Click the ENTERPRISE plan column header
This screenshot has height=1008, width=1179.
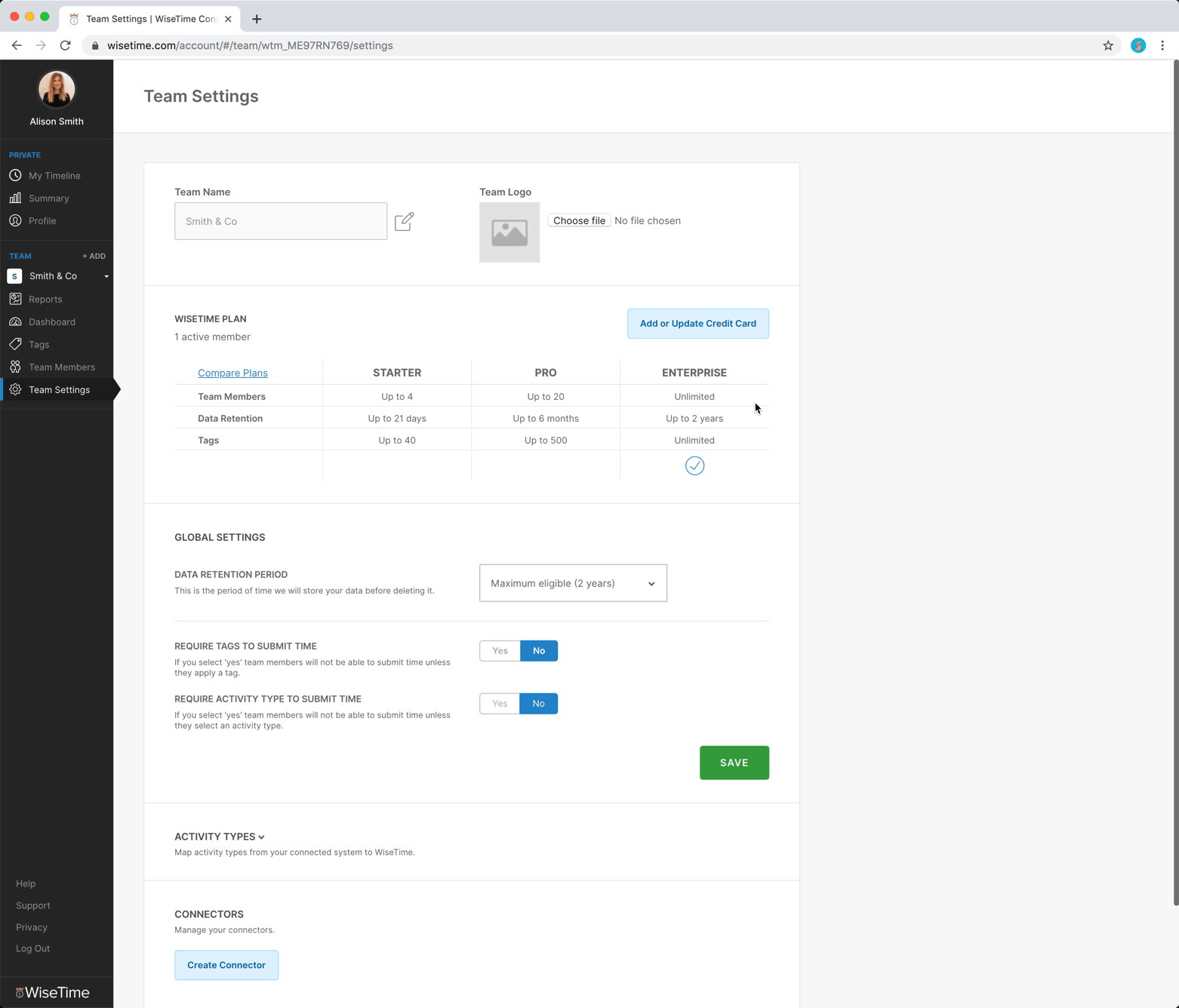pyautogui.click(x=694, y=373)
